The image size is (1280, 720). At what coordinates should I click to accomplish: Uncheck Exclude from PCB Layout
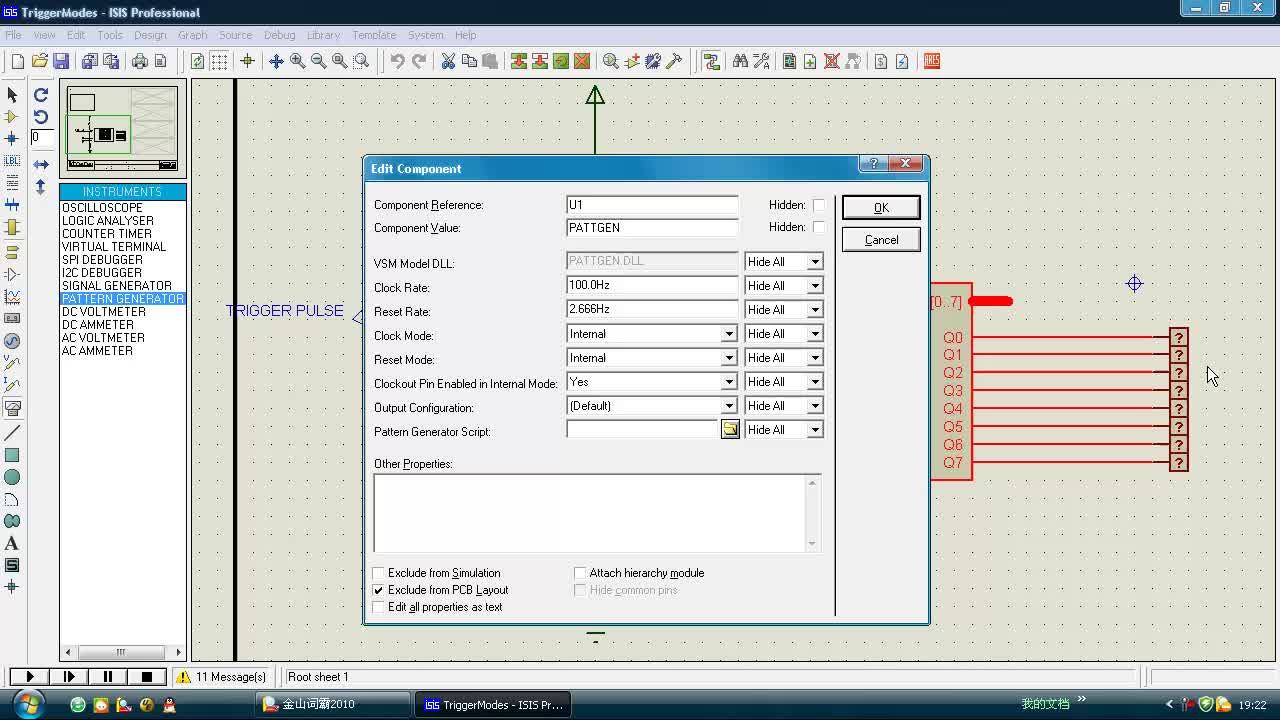pos(379,590)
